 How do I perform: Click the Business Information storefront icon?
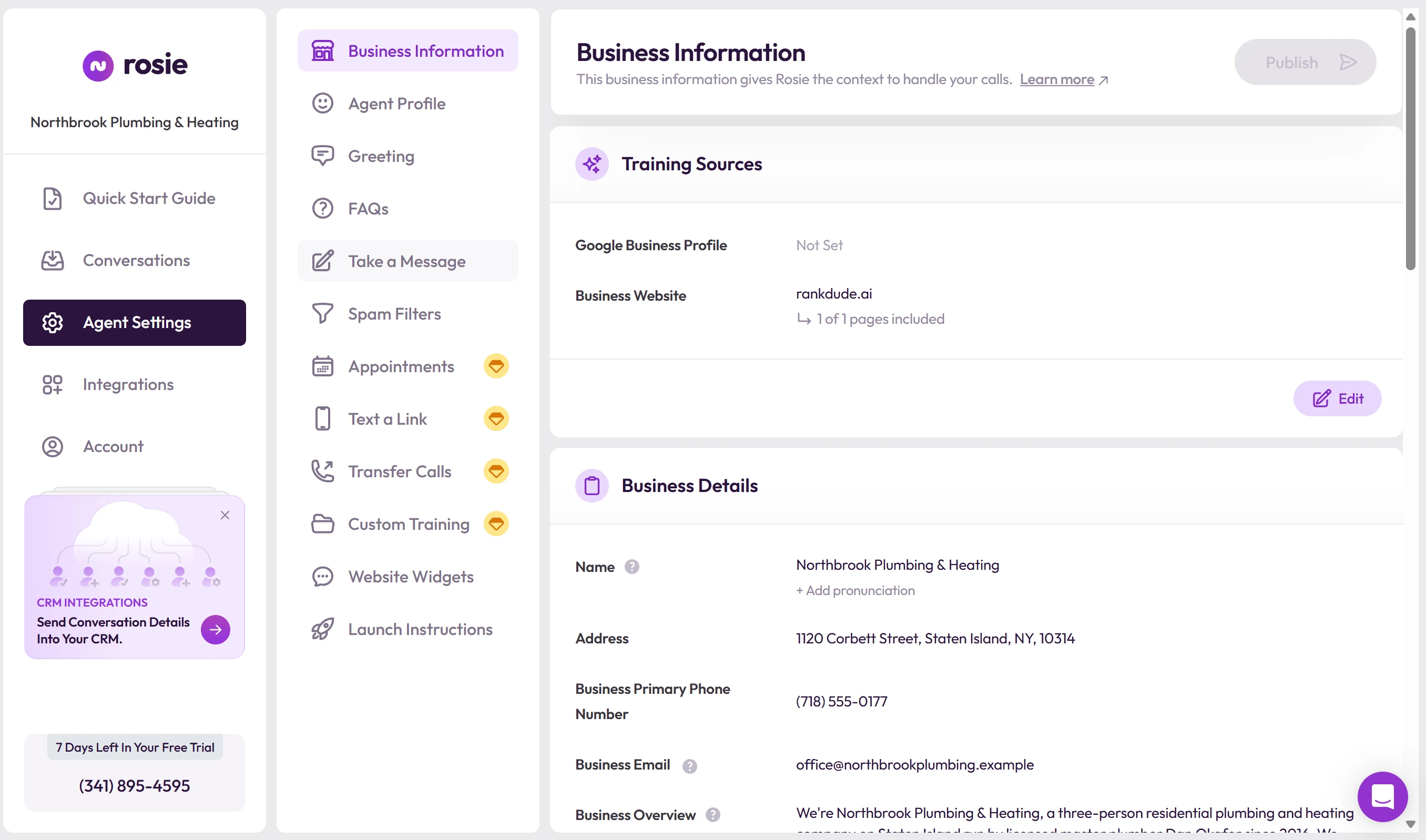pyautogui.click(x=323, y=51)
